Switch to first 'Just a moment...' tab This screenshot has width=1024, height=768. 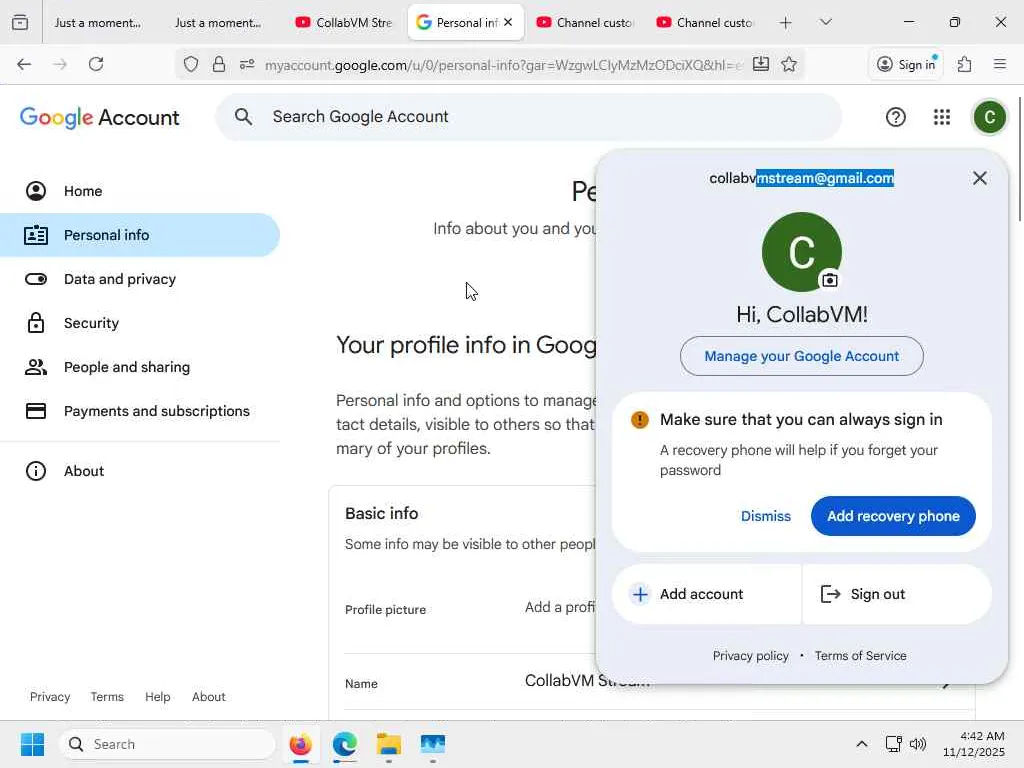98,23
